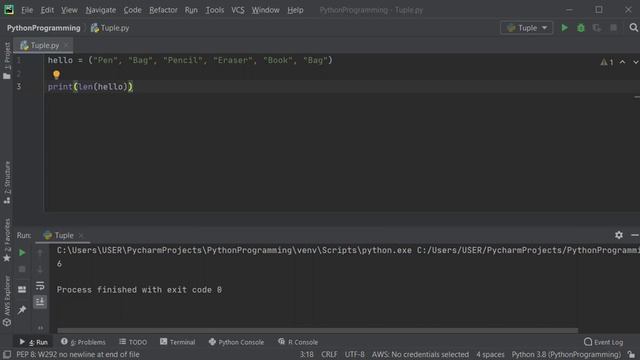Image resolution: width=640 pixels, height=360 pixels.
Task: Change UTF-8 file encoding in status bar
Action: pyautogui.click(x=354, y=354)
